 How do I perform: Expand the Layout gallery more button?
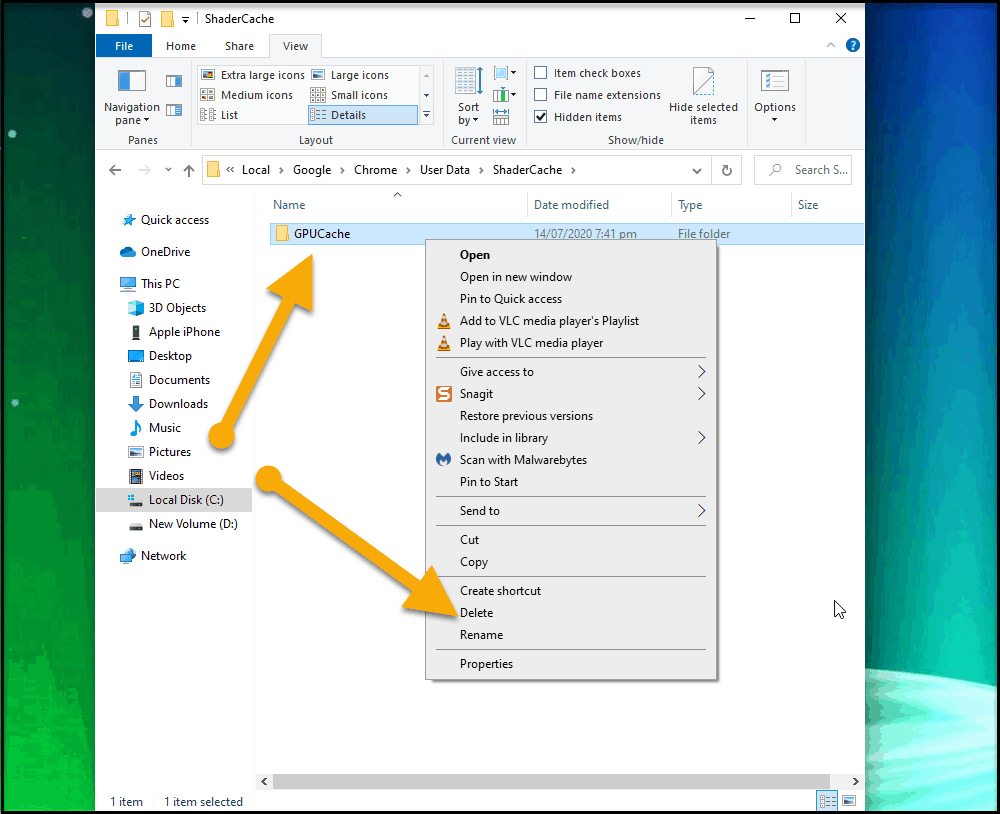click(x=427, y=115)
